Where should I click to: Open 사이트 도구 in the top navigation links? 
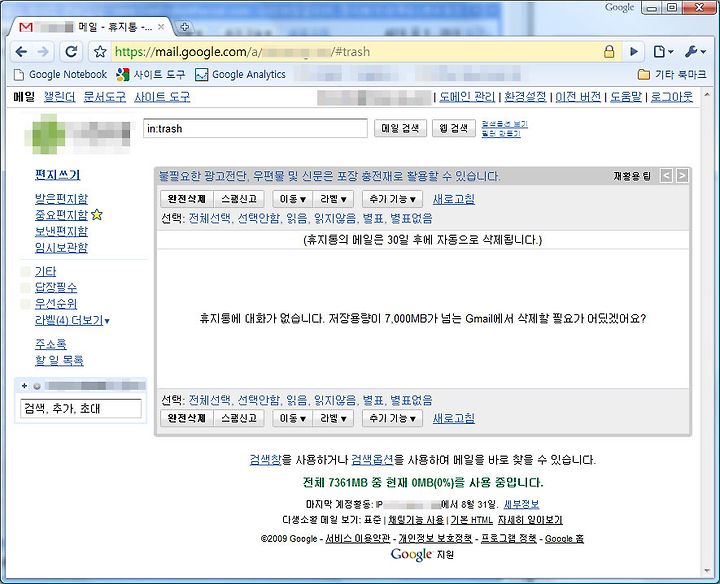click(162, 97)
